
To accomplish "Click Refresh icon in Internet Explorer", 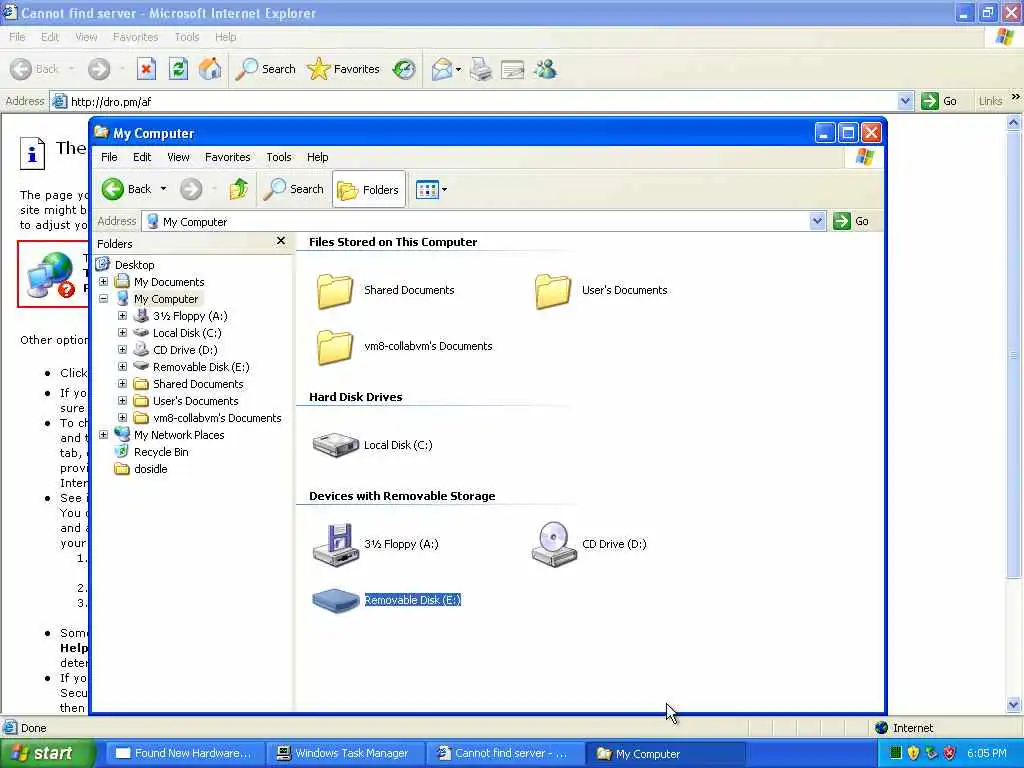I will click(x=178, y=69).
